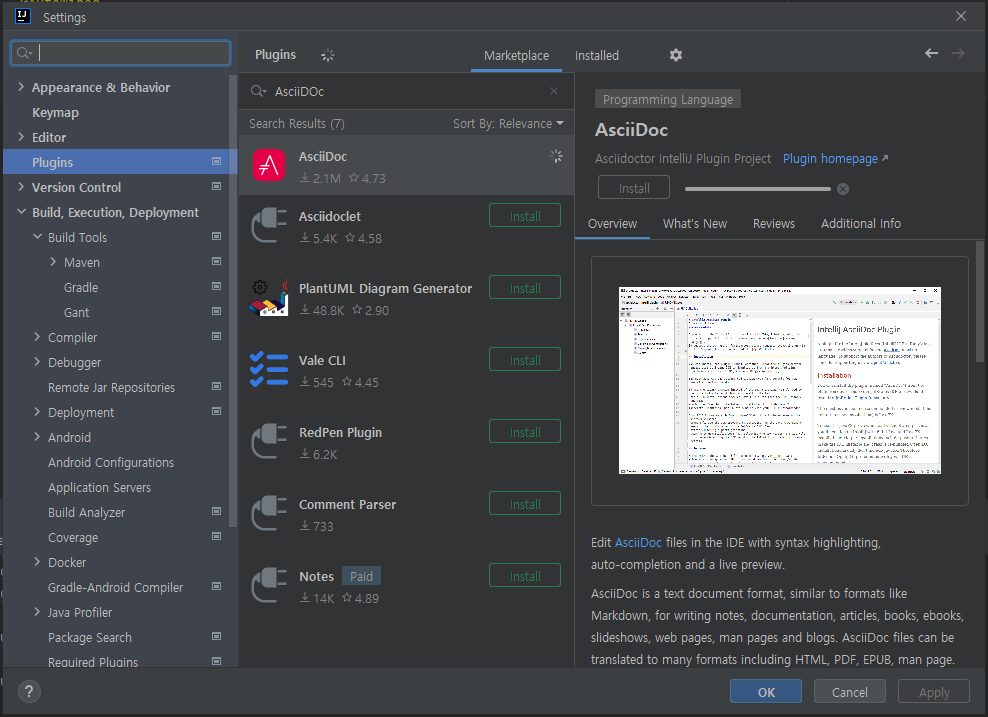The height and width of the screenshot is (717, 988).
Task: Switch to the Installed tab
Action: (597, 55)
